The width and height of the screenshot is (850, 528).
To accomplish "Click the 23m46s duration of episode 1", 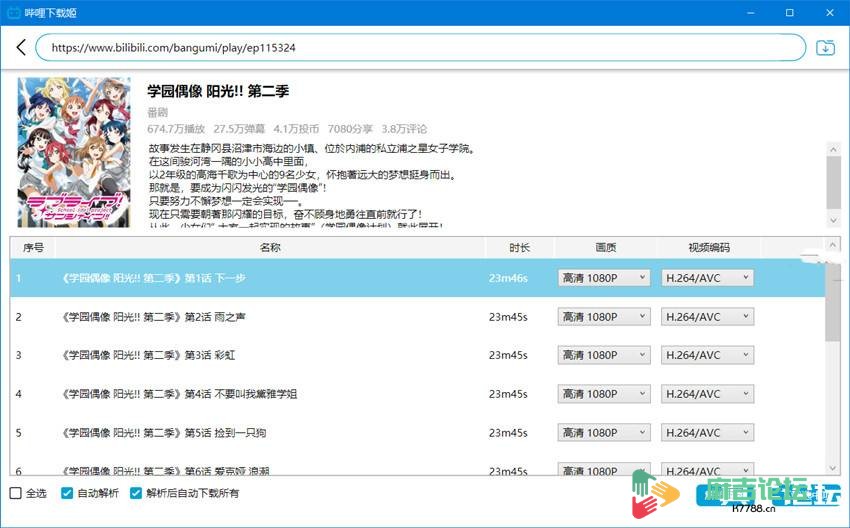I will tap(508, 278).
